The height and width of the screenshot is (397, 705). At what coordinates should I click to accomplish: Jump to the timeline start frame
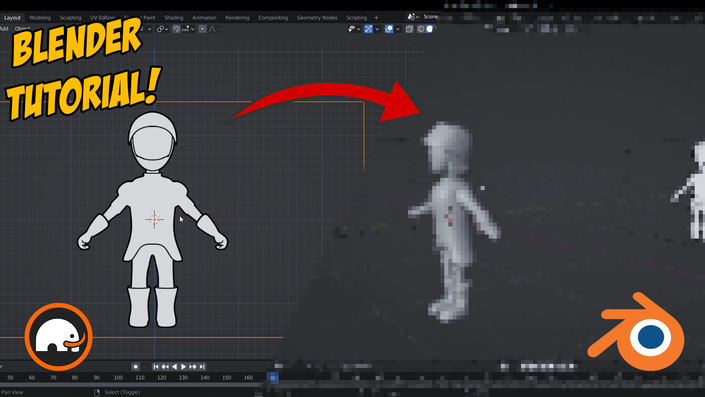pyautogui.click(x=156, y=366)
